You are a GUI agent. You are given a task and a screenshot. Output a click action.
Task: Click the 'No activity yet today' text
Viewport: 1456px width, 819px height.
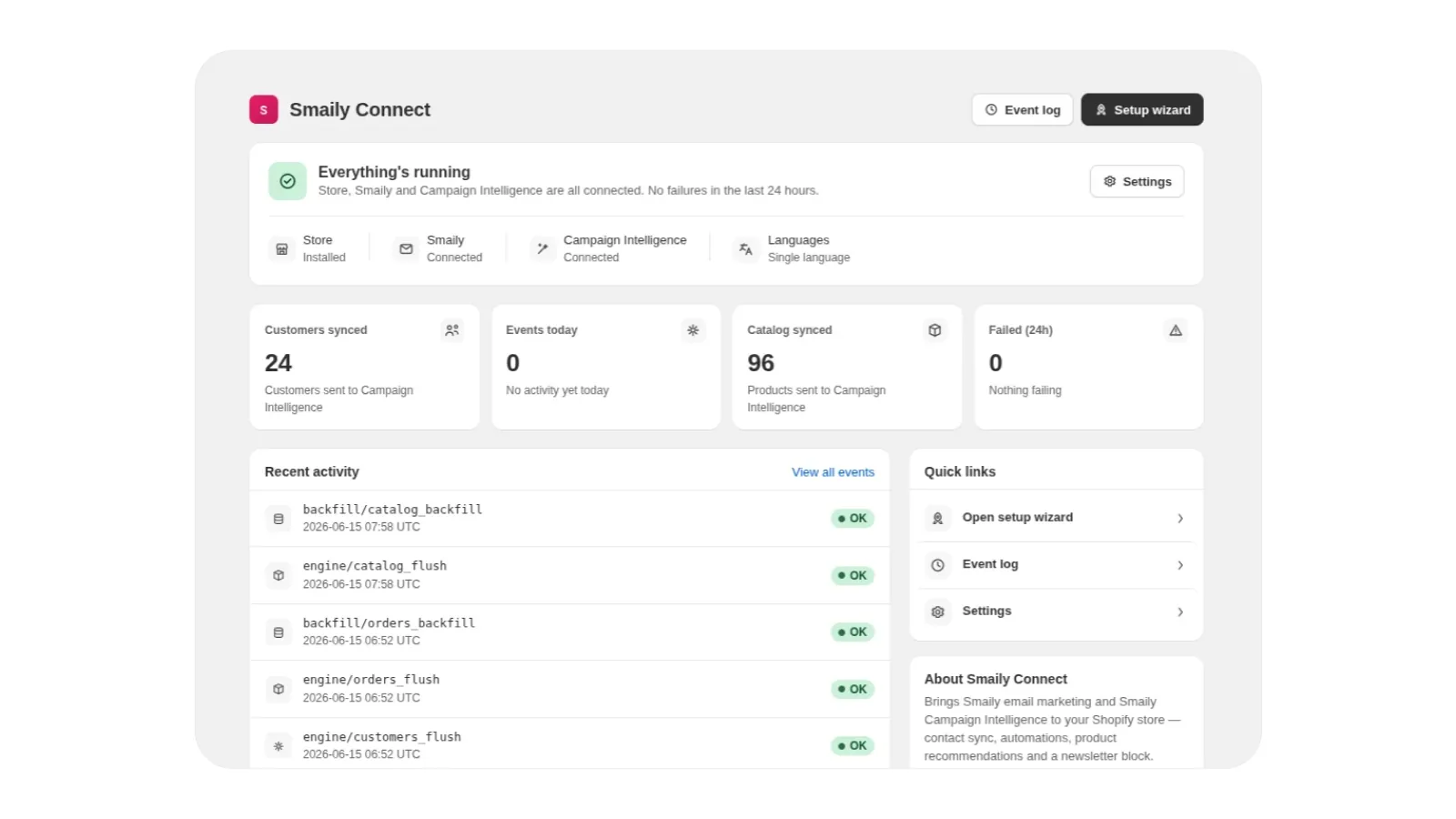[x=557, y=390]
